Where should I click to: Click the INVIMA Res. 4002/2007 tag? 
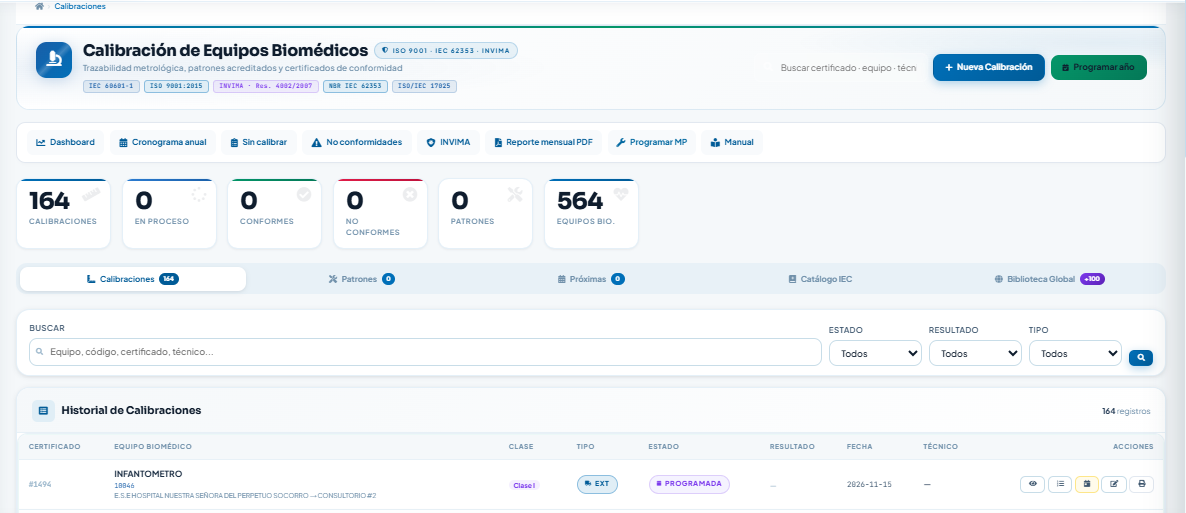[x=265, y=86]
